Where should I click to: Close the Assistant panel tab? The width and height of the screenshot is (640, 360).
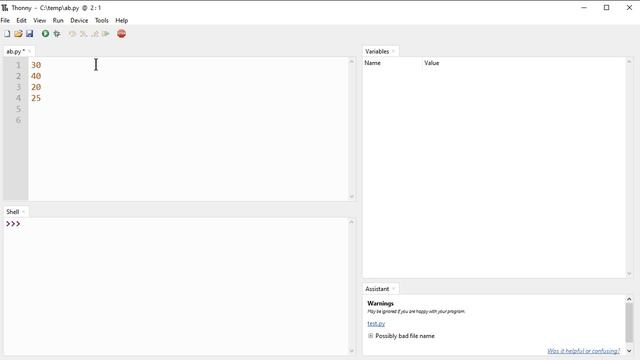click(x=393, y=289)
